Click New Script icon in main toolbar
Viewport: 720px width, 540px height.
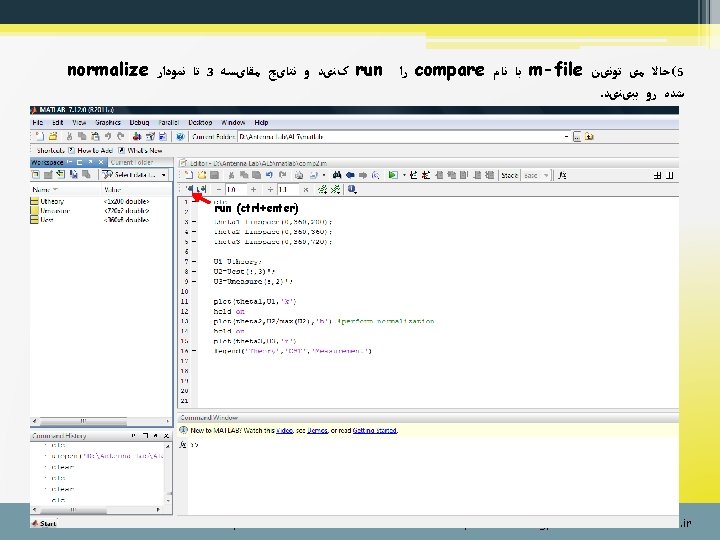point(39,136)
